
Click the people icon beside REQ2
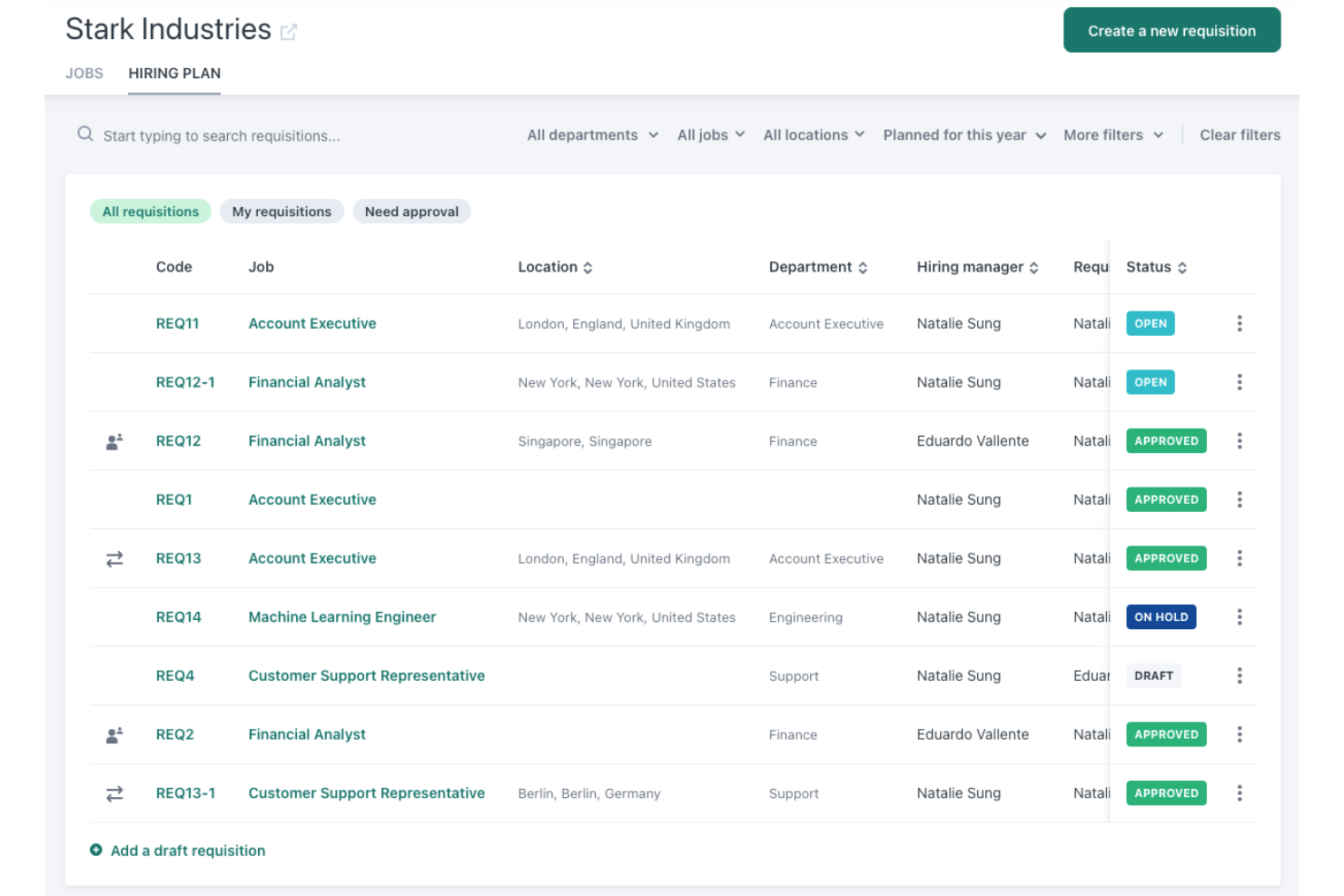[114, 734]
